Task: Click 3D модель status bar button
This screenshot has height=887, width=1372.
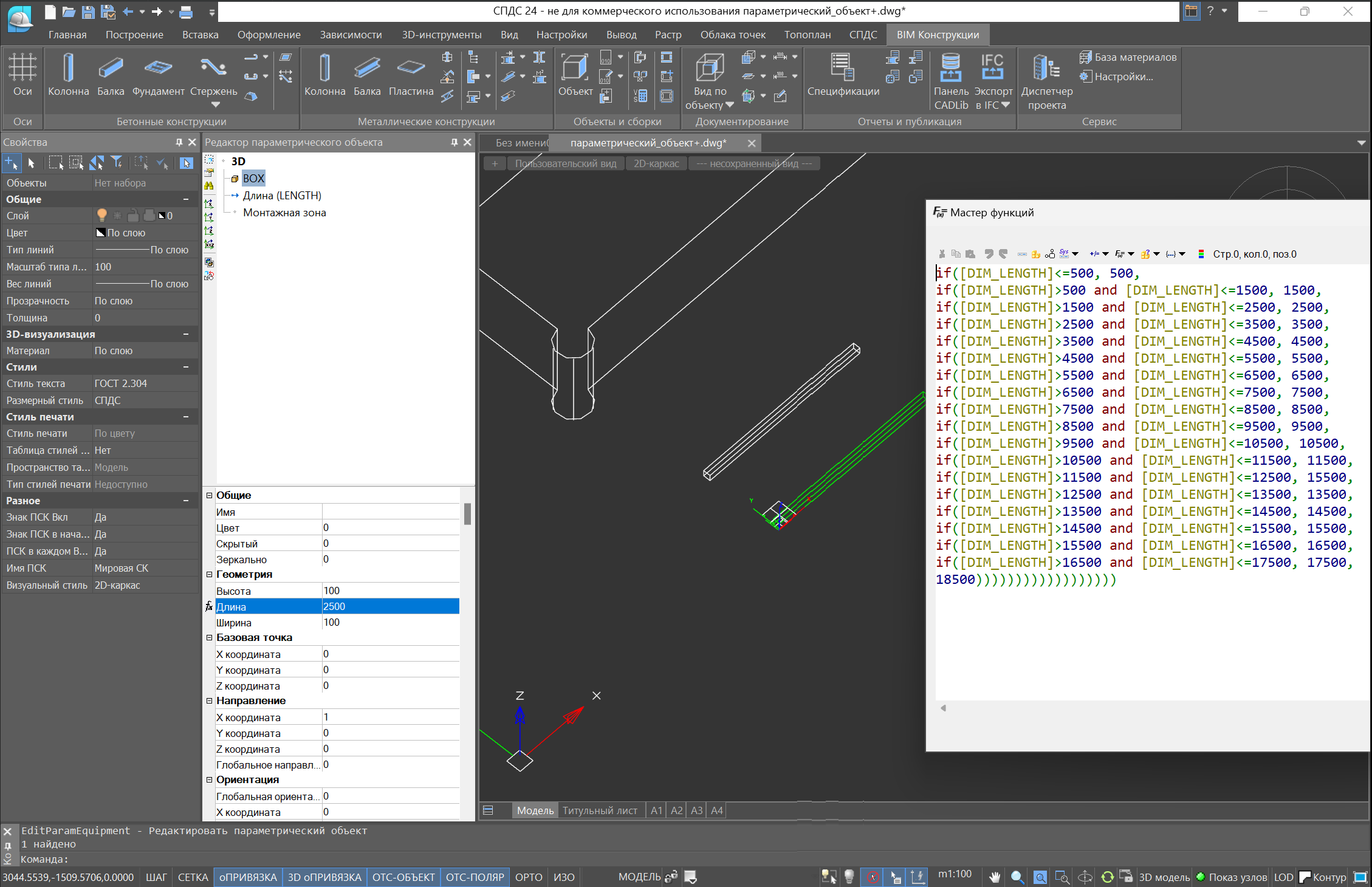Action: tap(1164, 877)
